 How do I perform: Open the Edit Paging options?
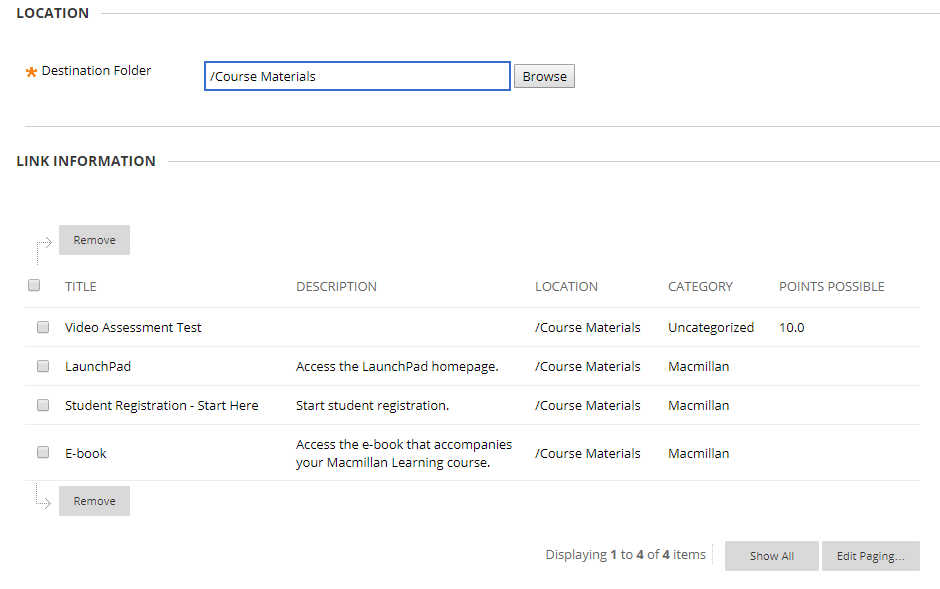coord(870,556)
